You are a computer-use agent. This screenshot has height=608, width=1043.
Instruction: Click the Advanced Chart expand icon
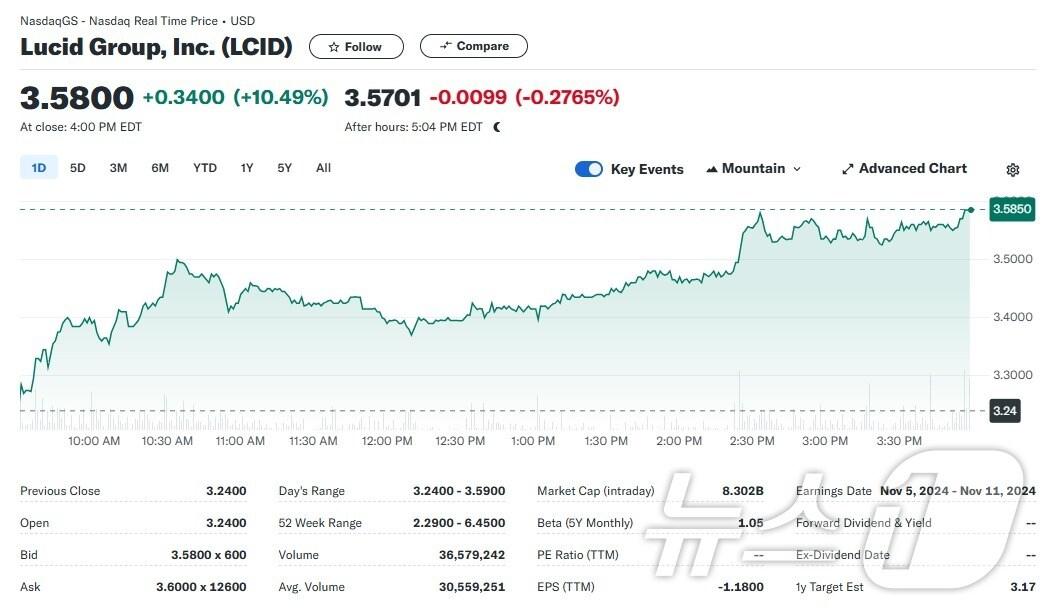[848, 169]
